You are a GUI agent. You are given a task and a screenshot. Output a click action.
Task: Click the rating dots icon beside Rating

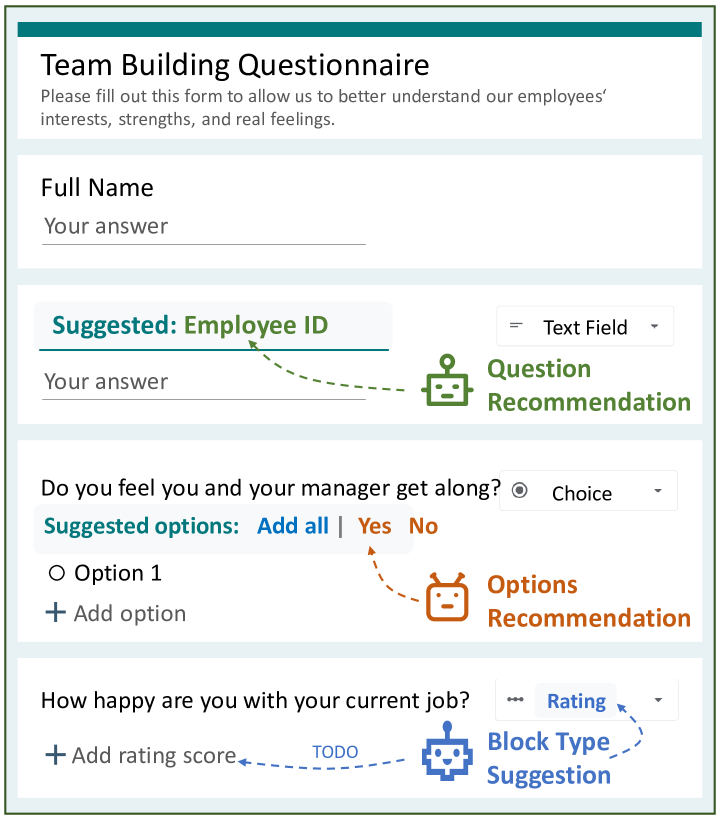click(515, 700)
